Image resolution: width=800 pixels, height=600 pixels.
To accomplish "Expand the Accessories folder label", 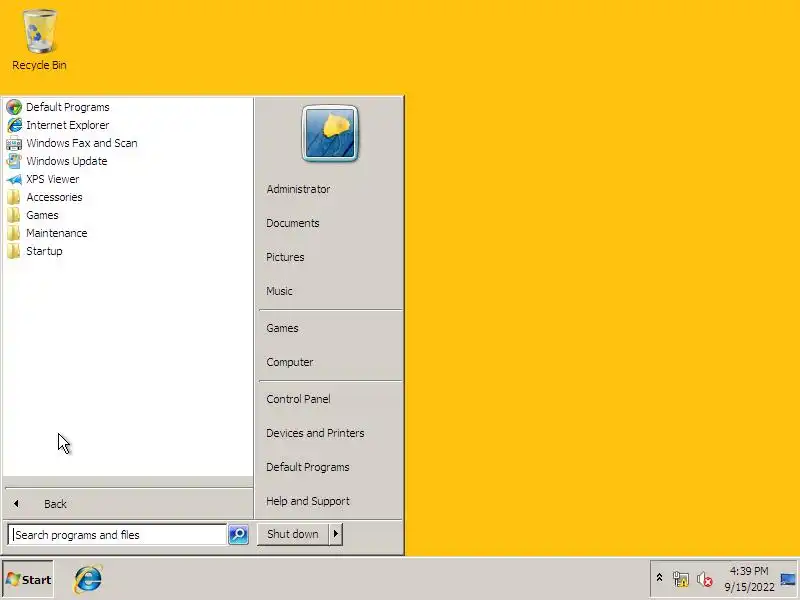I will pyautogui.click(x=55, y=197).
